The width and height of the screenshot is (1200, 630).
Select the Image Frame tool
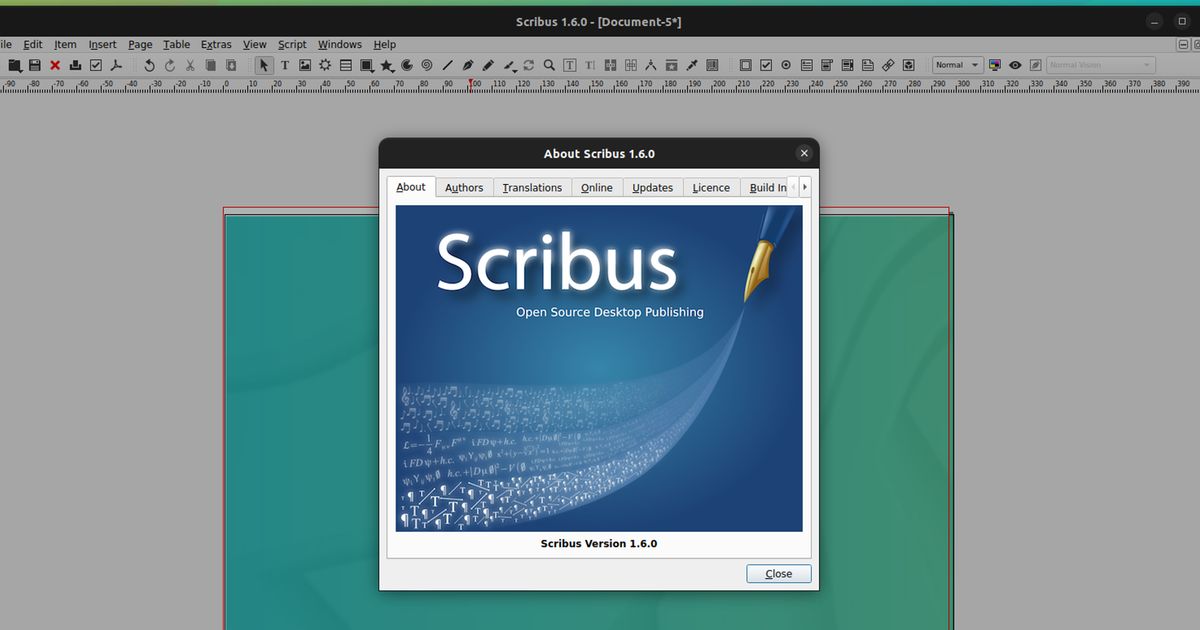click(x=305, y=65)
